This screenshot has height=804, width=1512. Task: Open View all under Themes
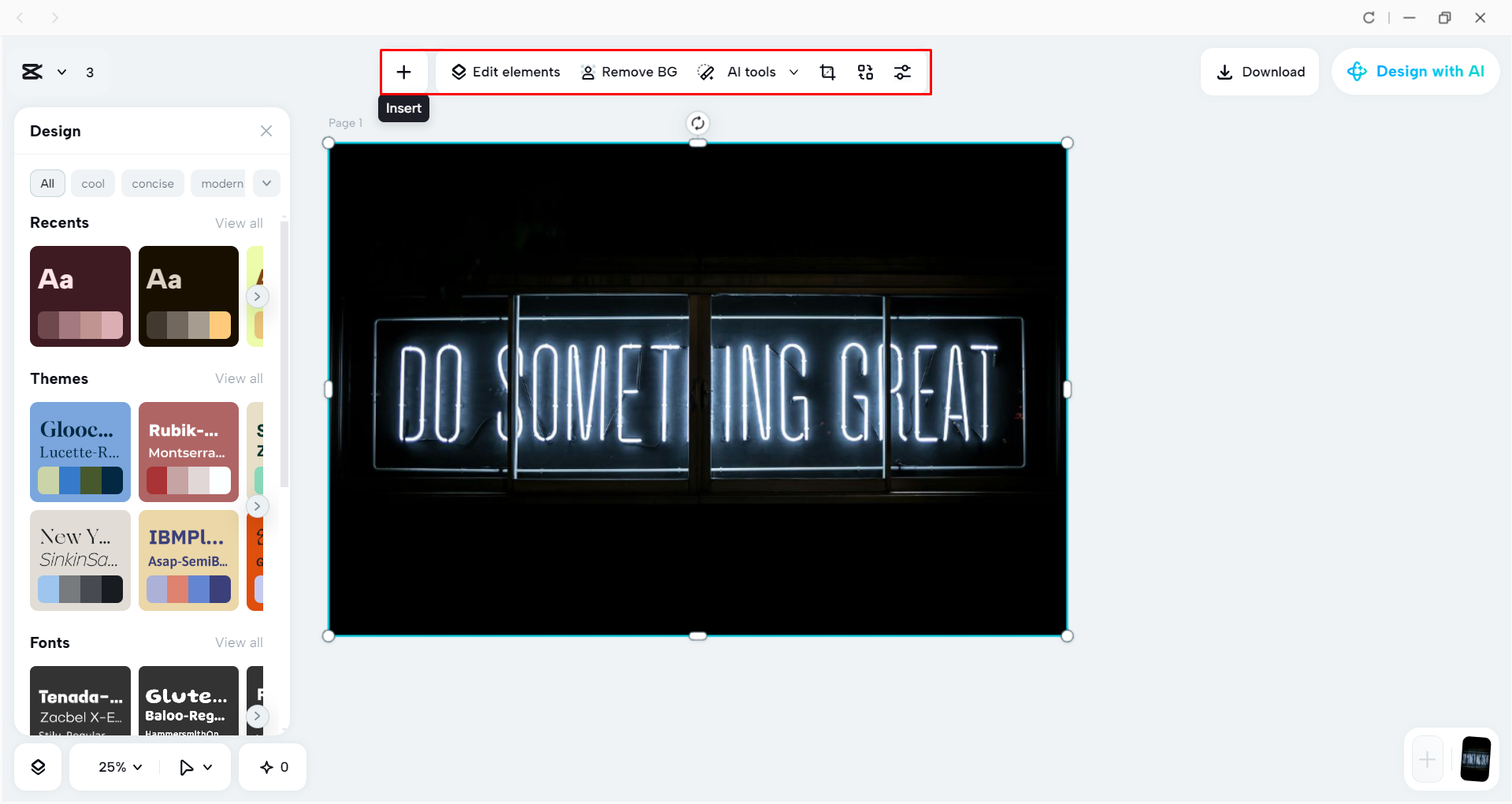[239, 378]
